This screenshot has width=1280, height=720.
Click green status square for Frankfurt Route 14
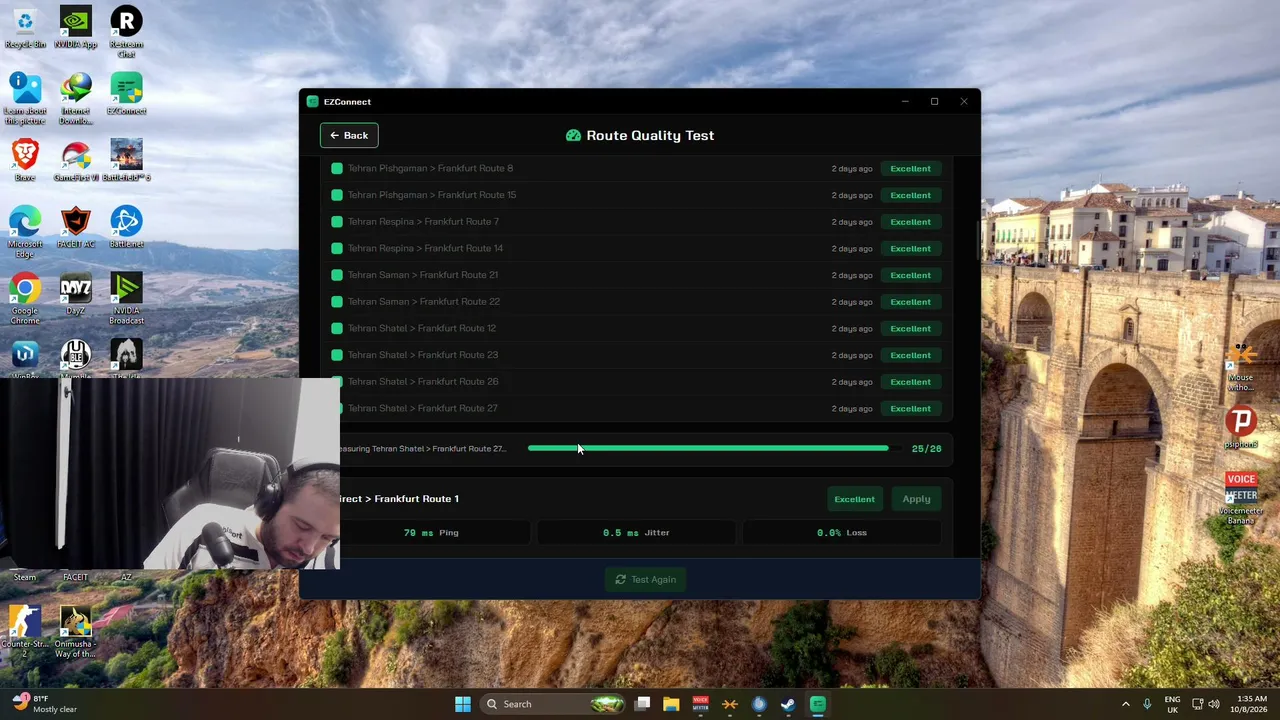point(337,248)
